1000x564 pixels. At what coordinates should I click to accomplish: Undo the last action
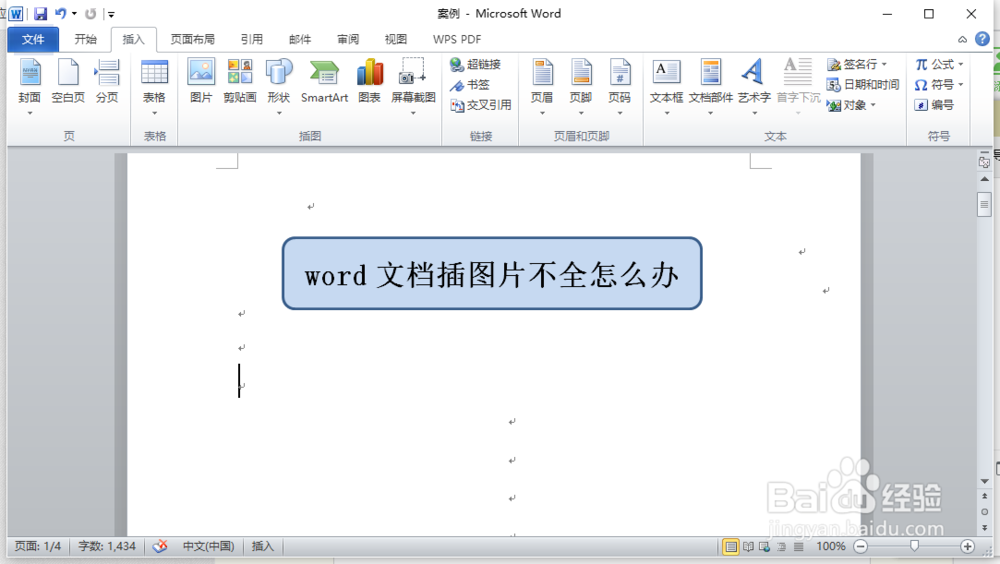pos(61,13)
